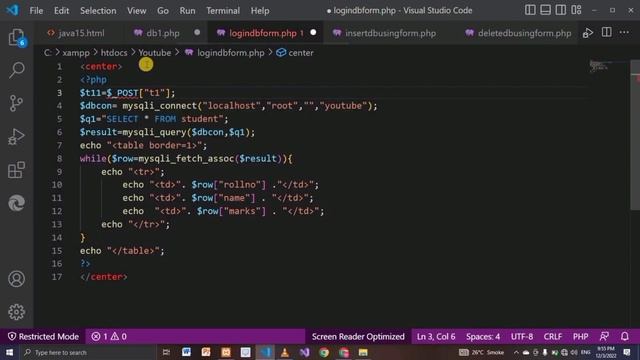Open the Explorer view in activity bar

click(16, 37)
